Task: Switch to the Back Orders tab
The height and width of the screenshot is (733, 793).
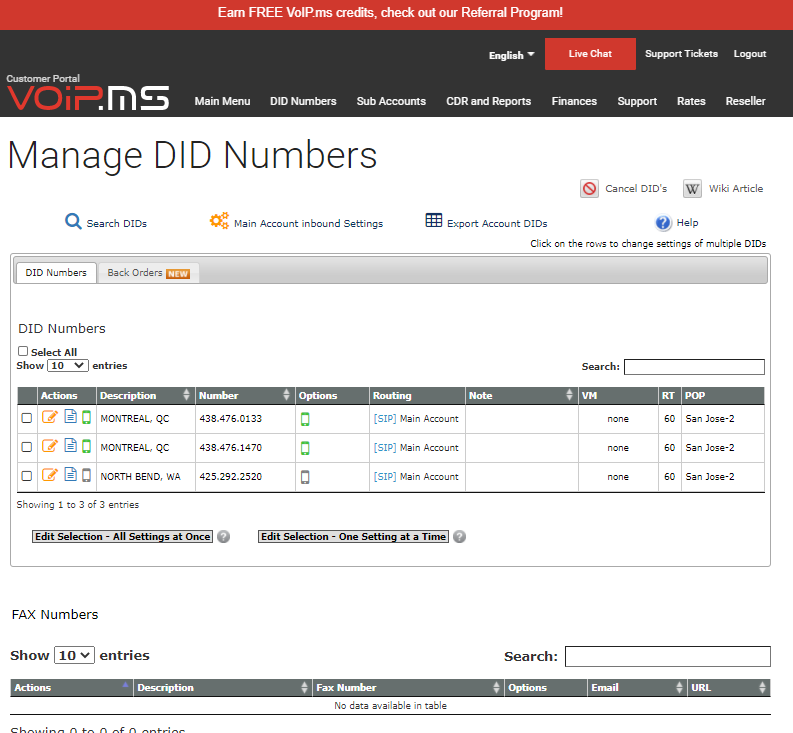Action: click(147, 273)
